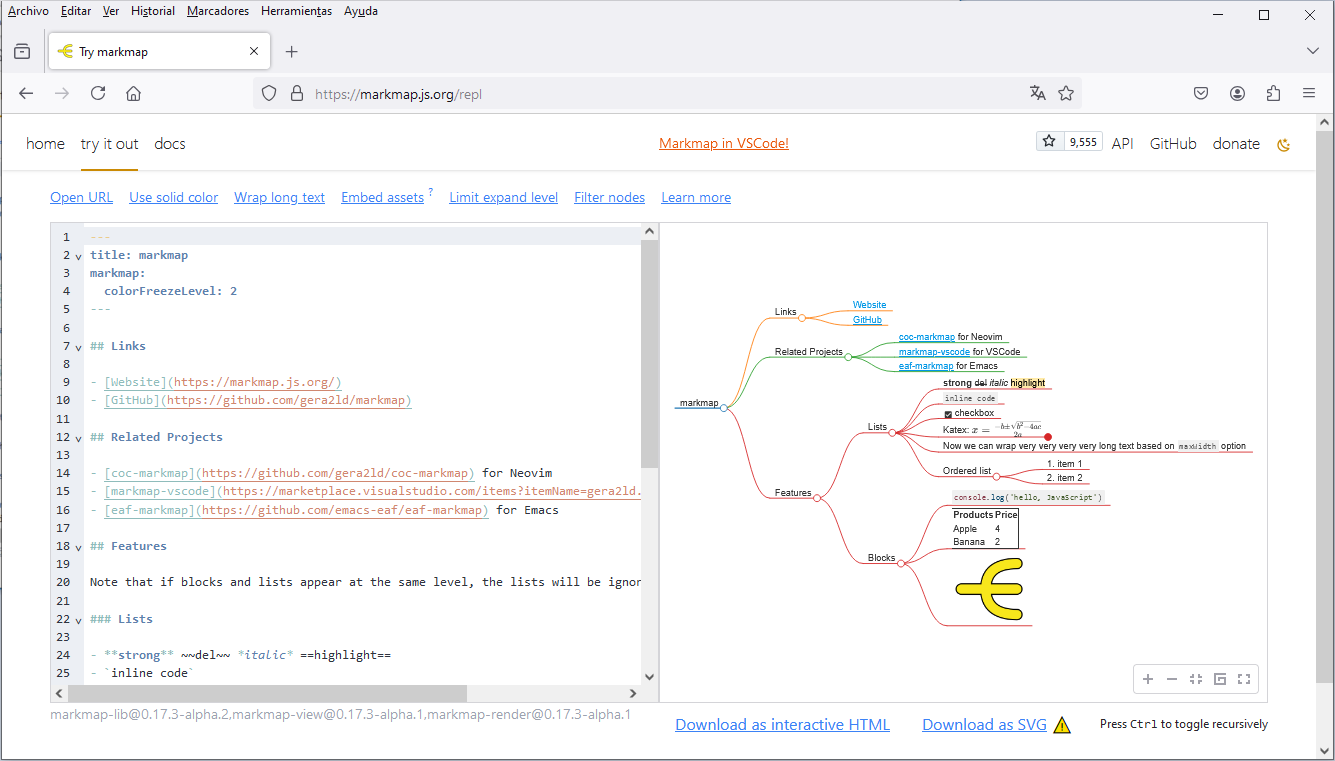
Task: Click the GitHub star count badge
Action: tap(1068, 141)
